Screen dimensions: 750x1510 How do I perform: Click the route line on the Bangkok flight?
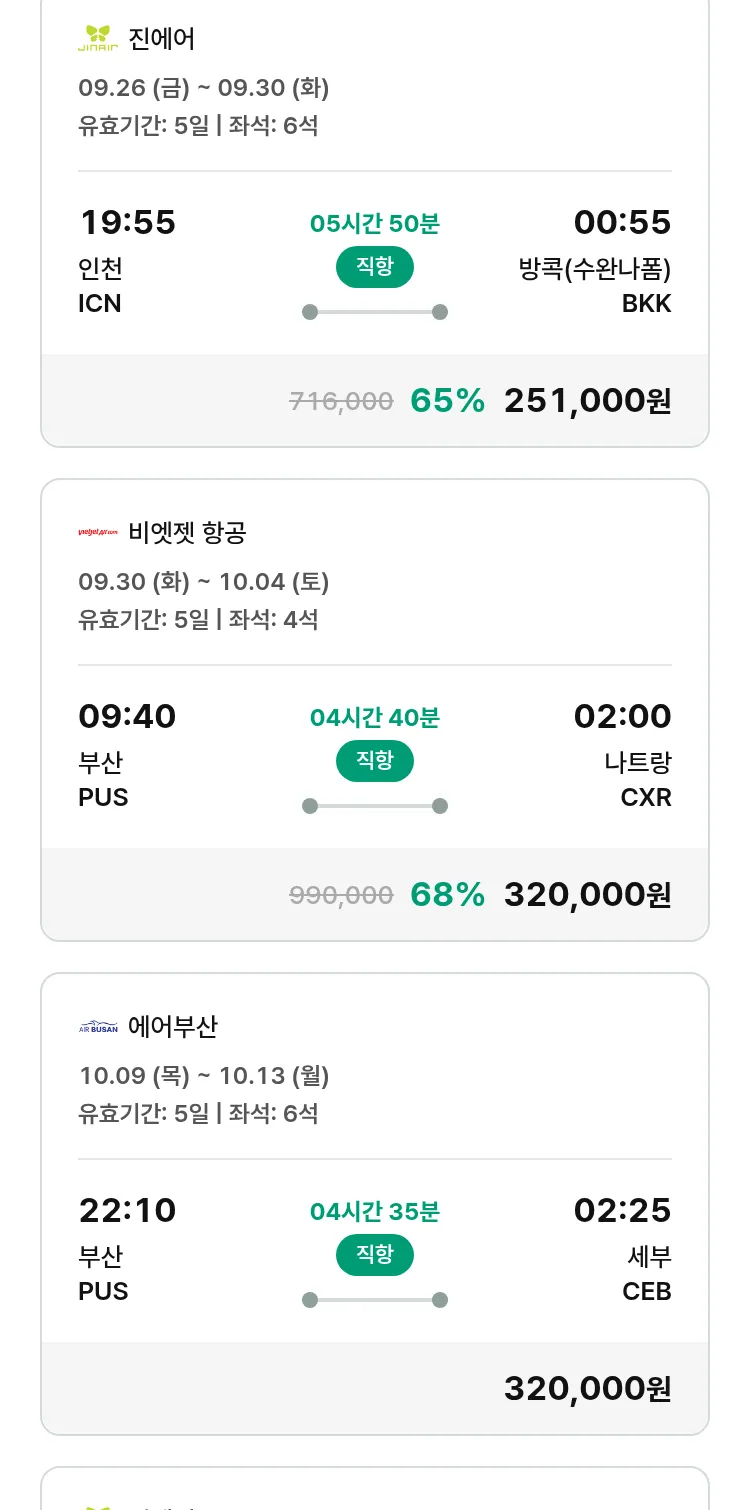tap(374, 312)
